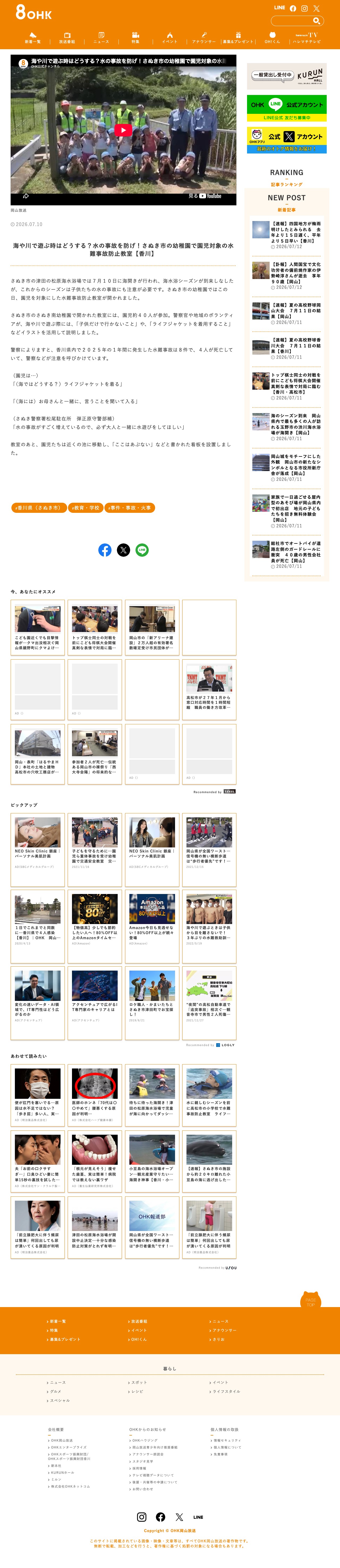Viewport: 340px width, 1568px height.
Task: Open the 記事ランキング link
Action: [x=286, y=184]
